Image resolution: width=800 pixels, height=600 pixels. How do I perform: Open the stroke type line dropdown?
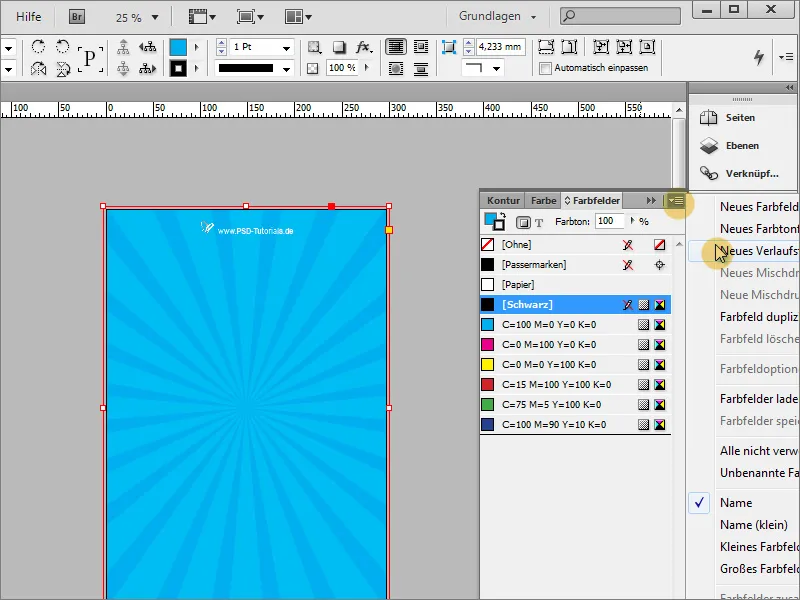click(x=287, y=69)
